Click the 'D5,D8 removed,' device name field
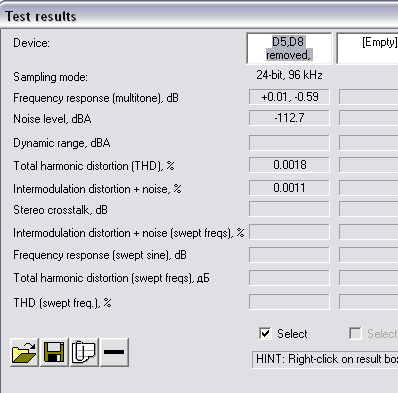 289,48
